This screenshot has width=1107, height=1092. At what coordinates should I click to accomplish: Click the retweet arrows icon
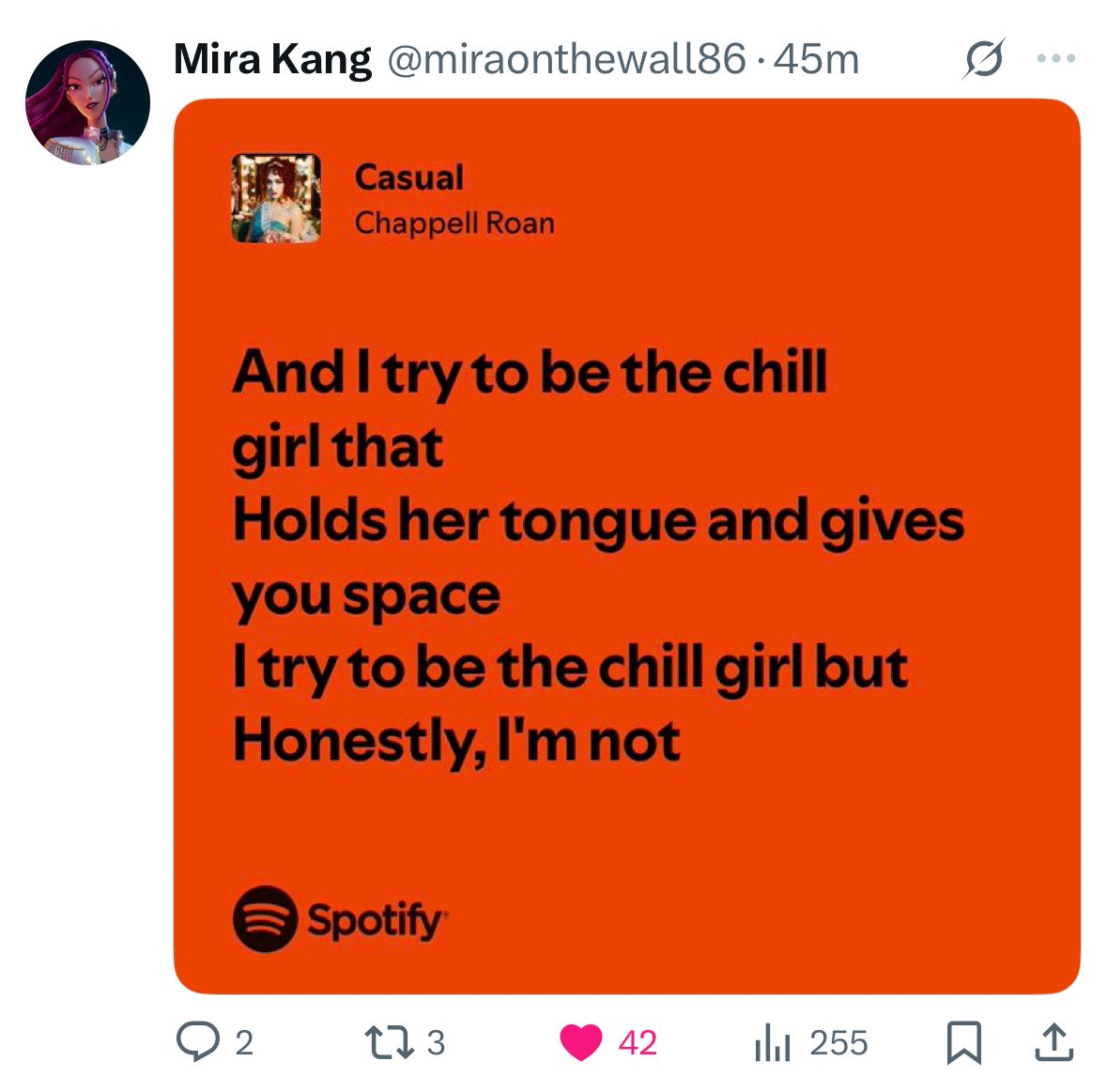tap(389, 1042)
